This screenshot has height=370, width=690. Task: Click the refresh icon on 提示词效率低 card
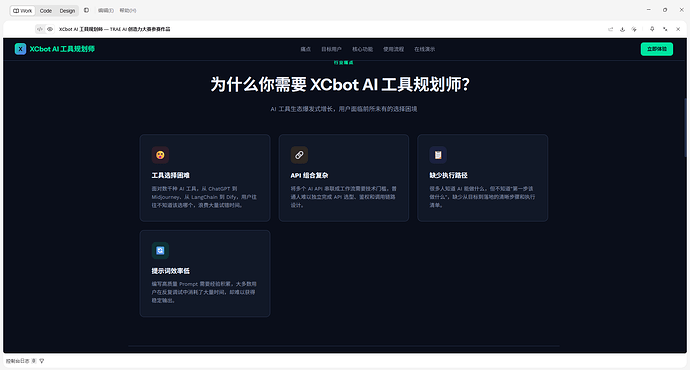point(160,250)
